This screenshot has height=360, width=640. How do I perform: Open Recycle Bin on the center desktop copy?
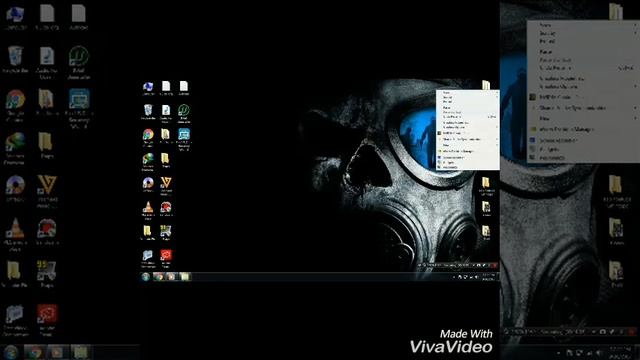tap(148, 110)
